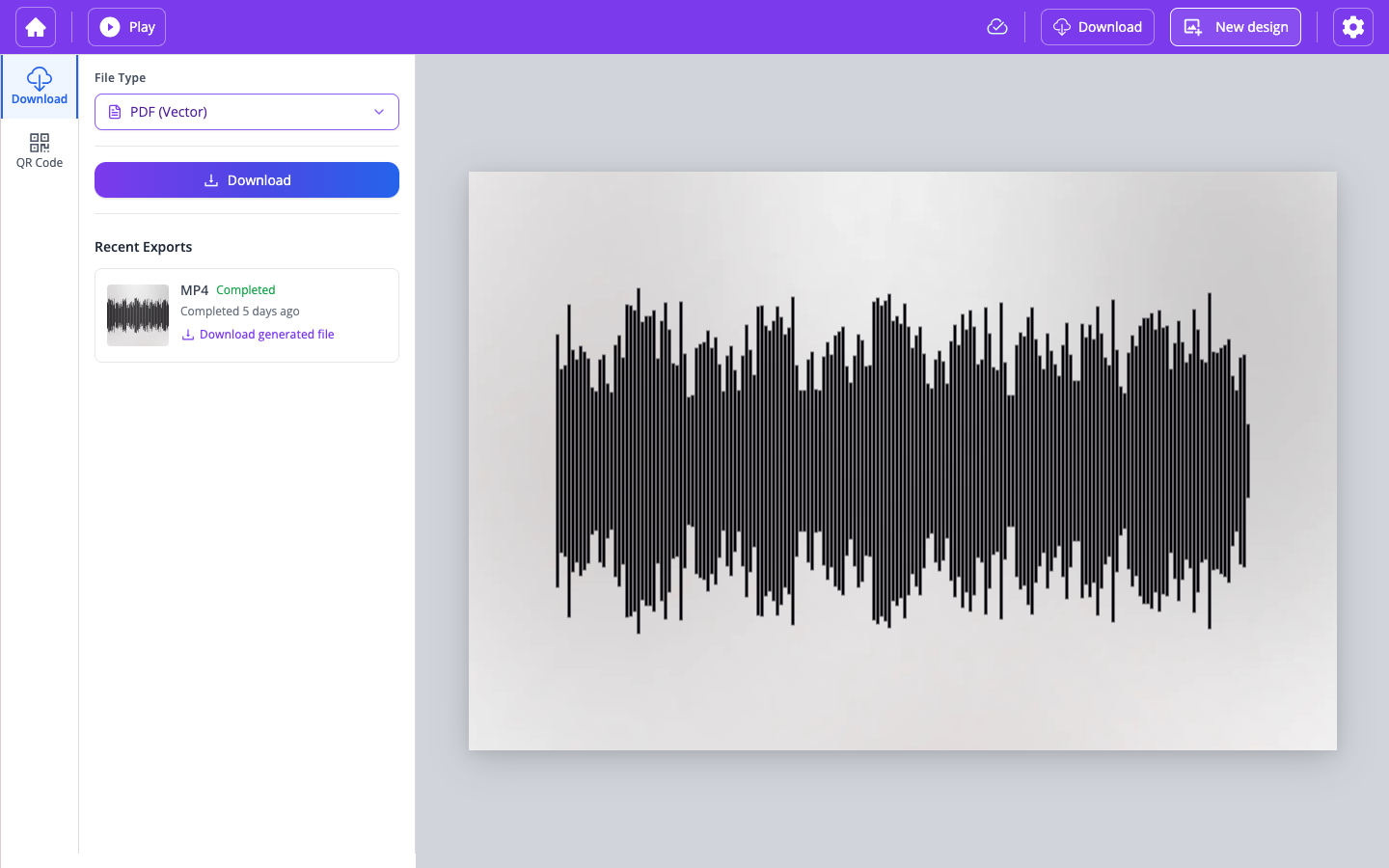Click the download arrow icon on the purple button
This screenshot has width=1389, height=868.
point(209,179)
